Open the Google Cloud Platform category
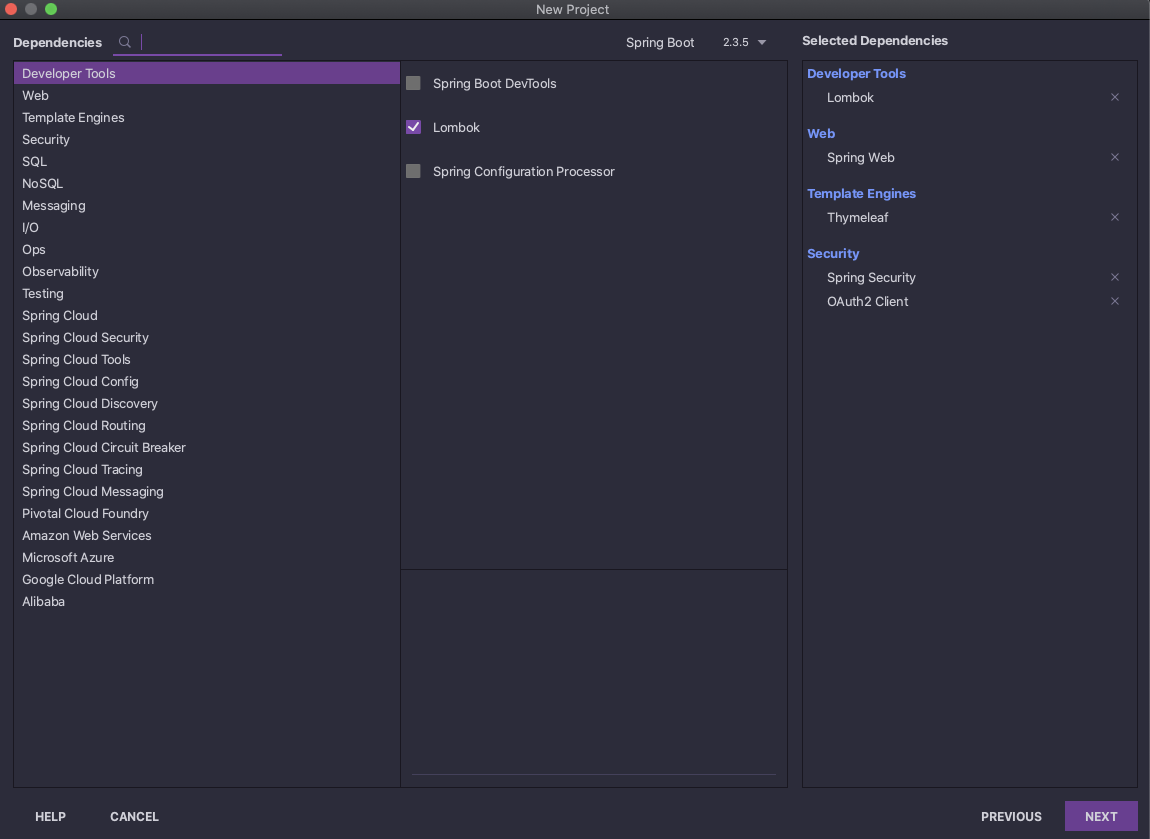1150x839 pixels. point(207,579)
